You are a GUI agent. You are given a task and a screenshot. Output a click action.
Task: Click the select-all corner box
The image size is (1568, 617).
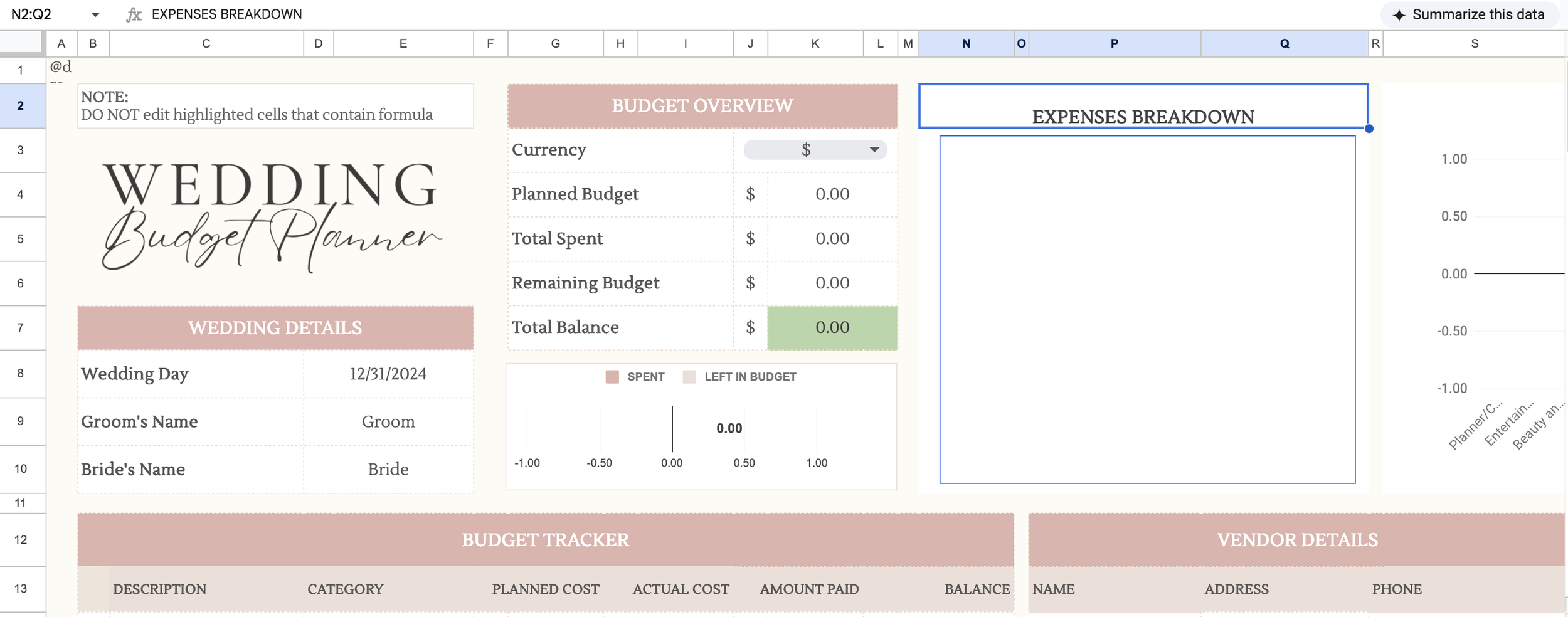tap(23, 43)
